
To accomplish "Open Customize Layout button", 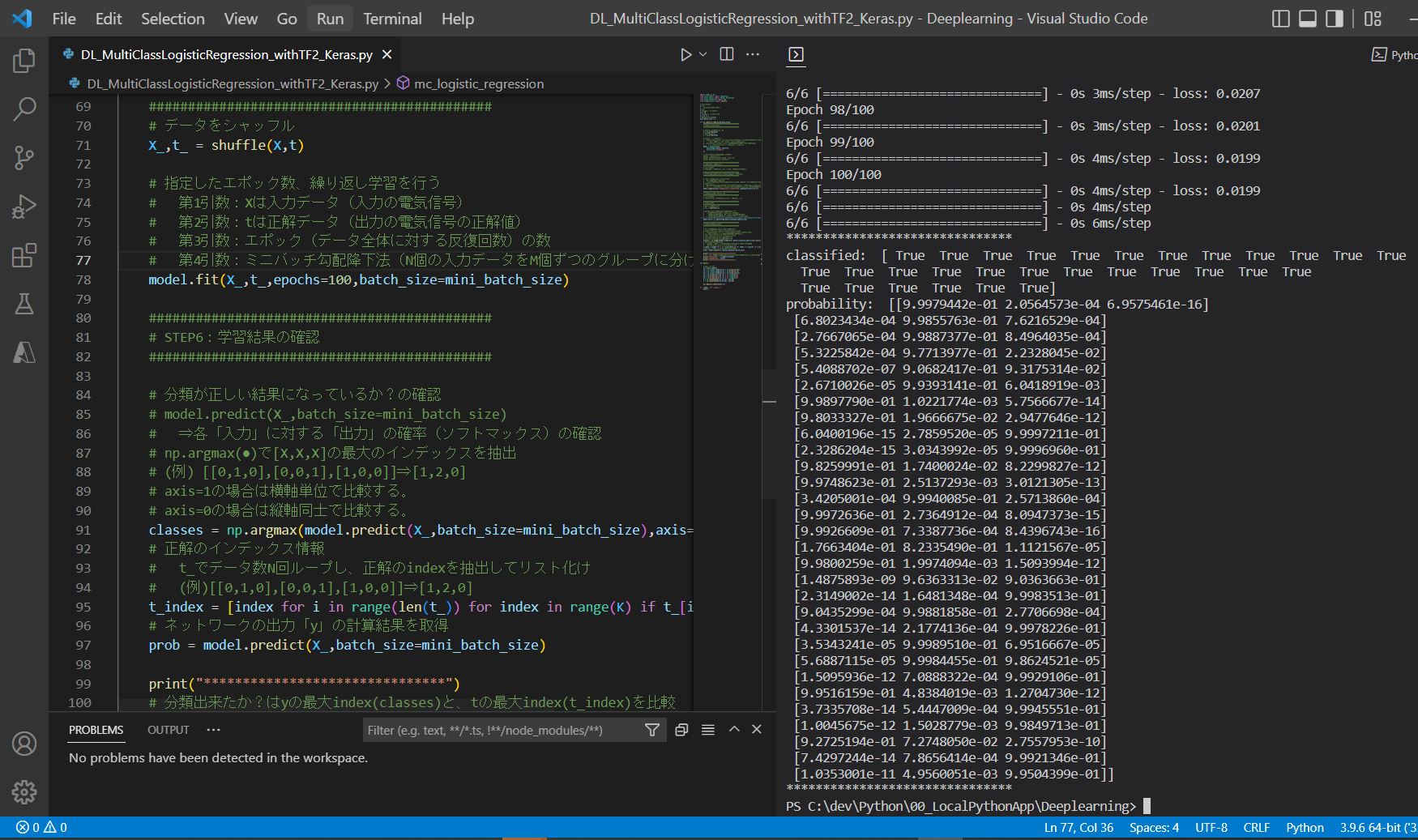I will (1373, 19).
